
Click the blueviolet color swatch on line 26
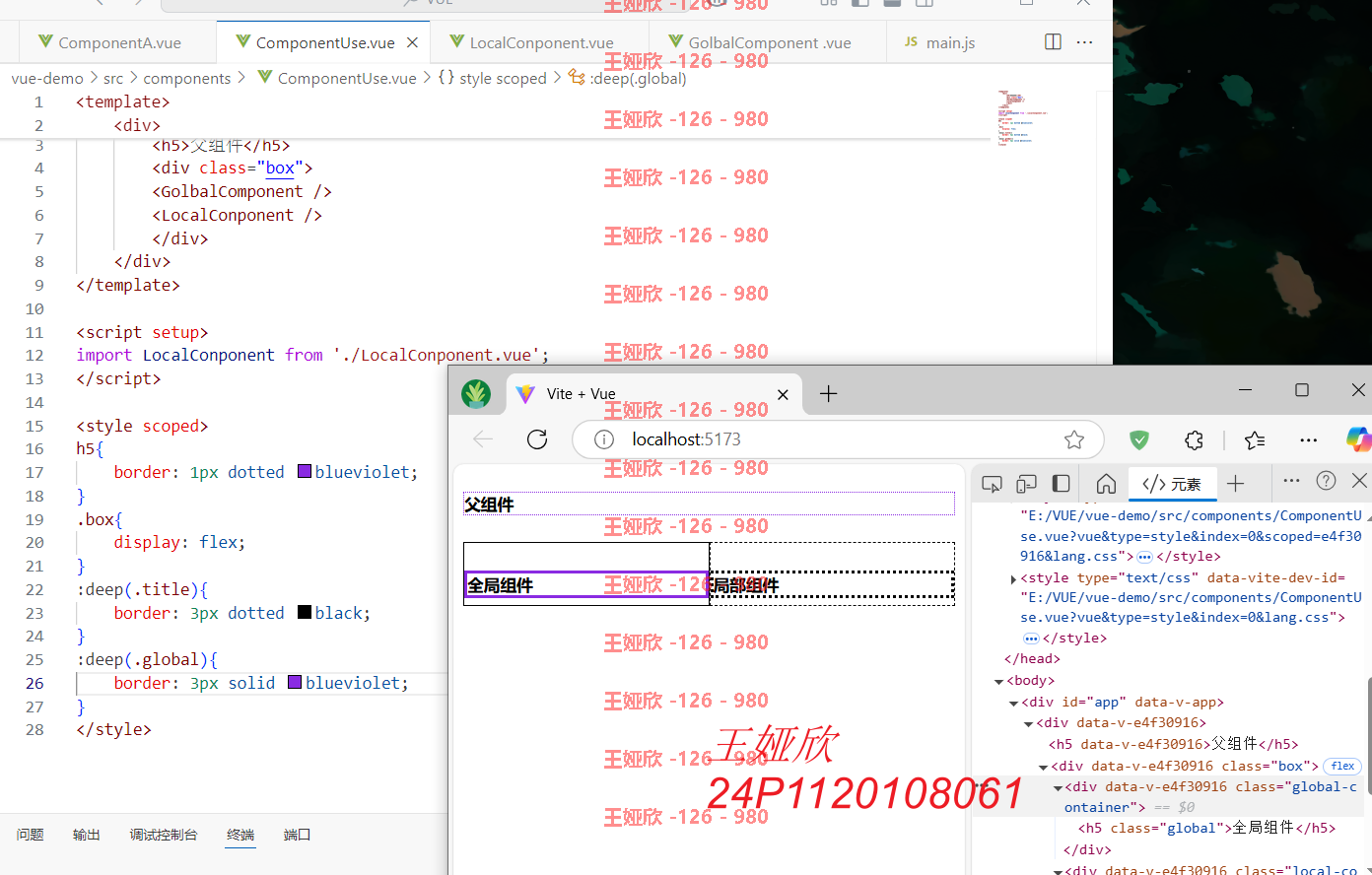295,682
